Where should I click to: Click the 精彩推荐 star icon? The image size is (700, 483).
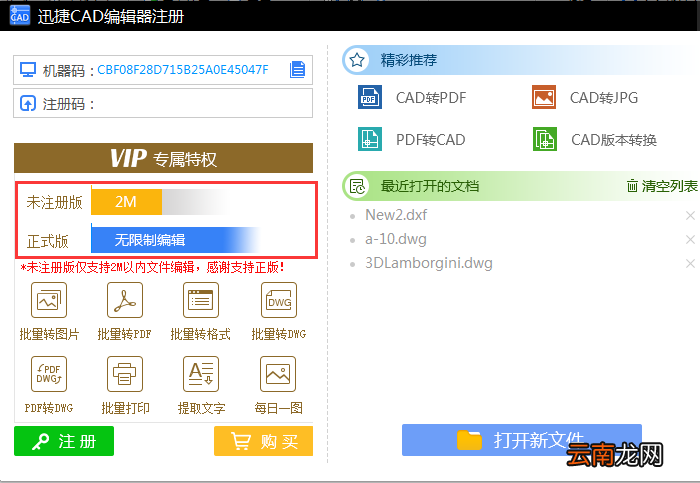point(357,60)
